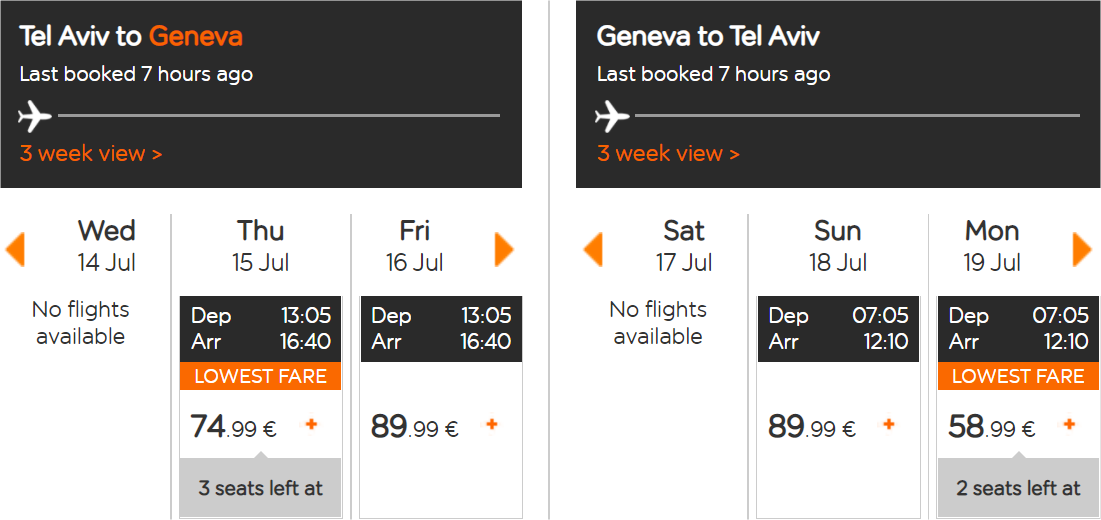This screenshot has width=1101, height=520.
Task: Show later return dates with right arrow
Action: (1082, 250)
